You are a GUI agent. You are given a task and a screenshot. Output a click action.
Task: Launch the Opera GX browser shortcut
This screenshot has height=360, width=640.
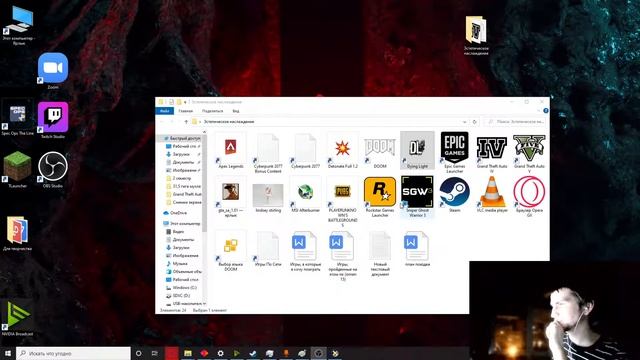[x=529, y=197]
